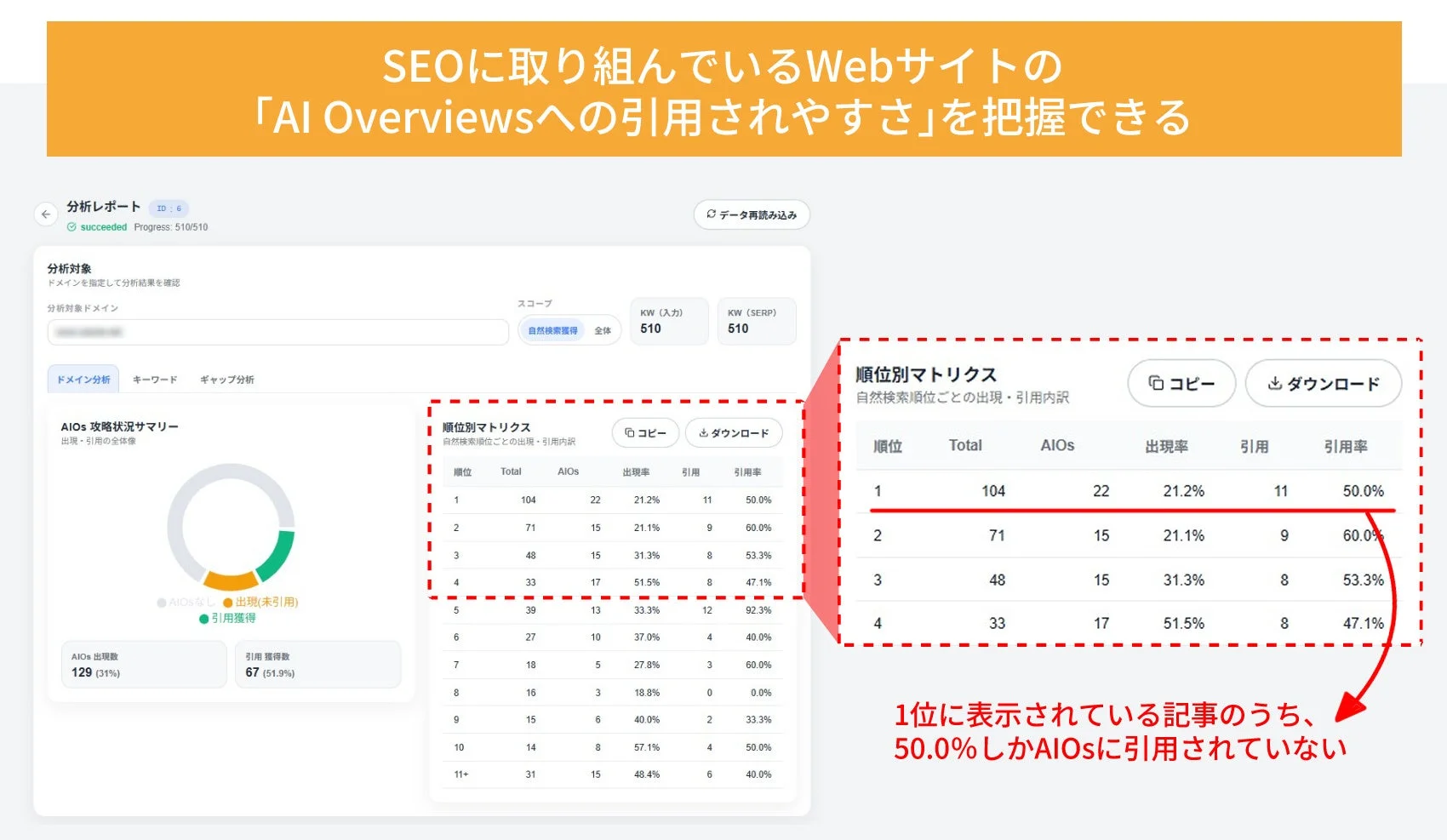Click the ID：6 badge beside 分析レポート

[x=170, y=207]
